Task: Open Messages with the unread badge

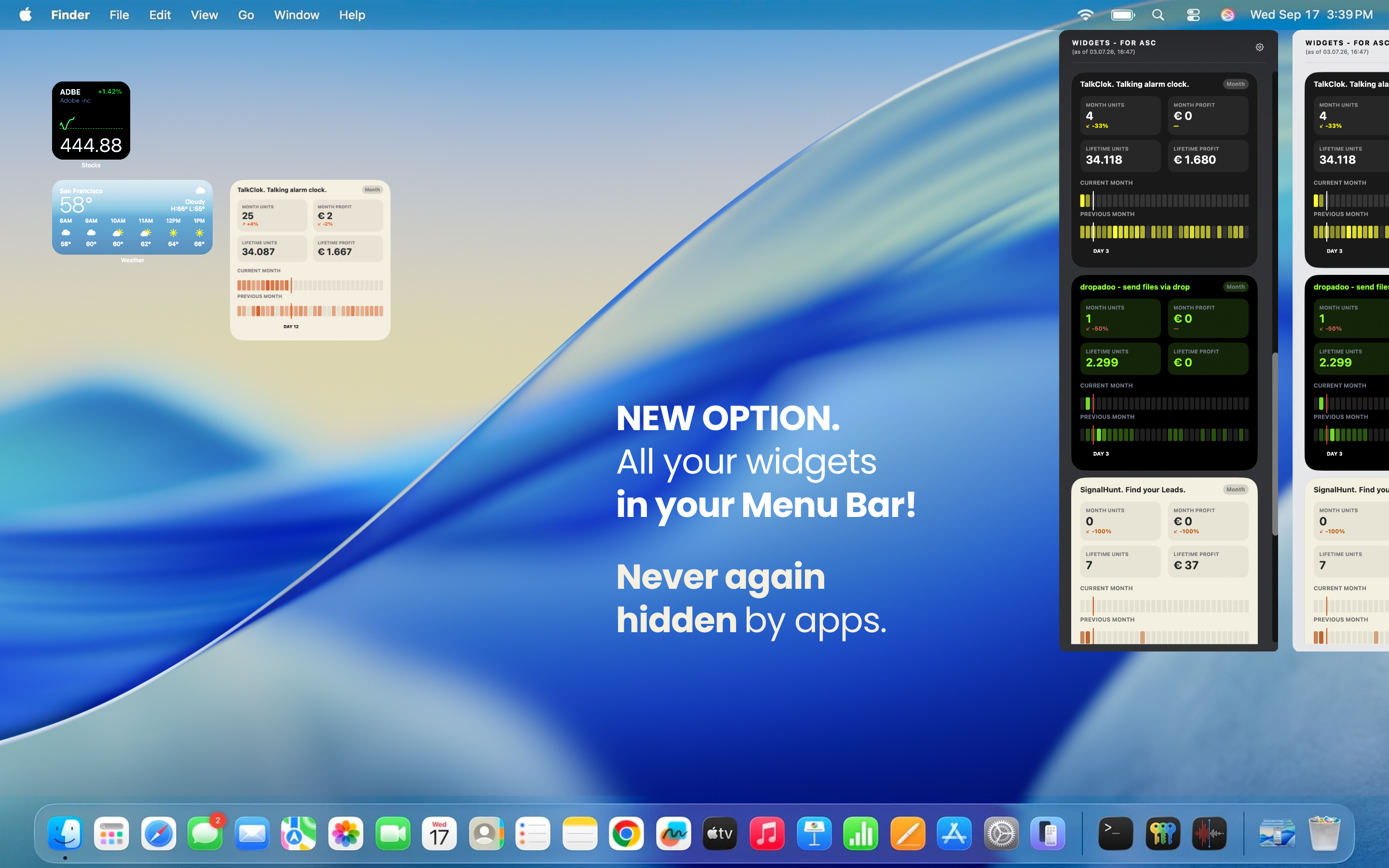Action: (x=205, y=833)
